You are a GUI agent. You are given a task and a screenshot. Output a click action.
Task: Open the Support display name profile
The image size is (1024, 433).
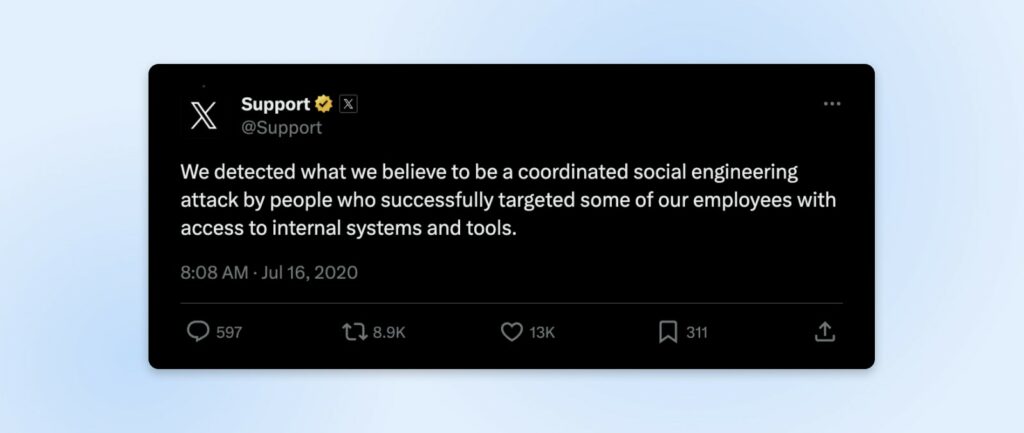click(x=275, y=104)
